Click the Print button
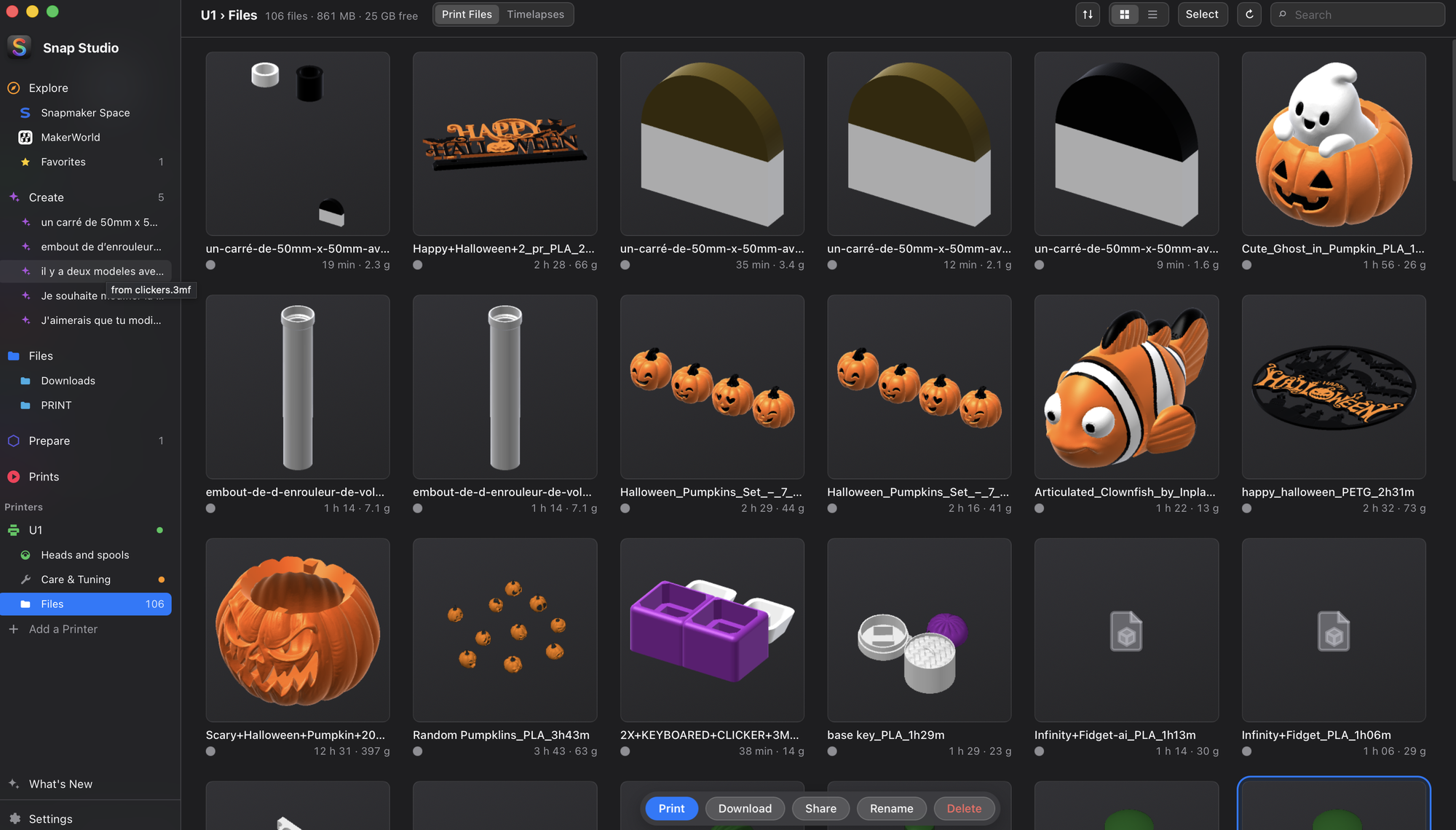The width and height of the screenshot is (1456, 830). [x=671, y=809]
